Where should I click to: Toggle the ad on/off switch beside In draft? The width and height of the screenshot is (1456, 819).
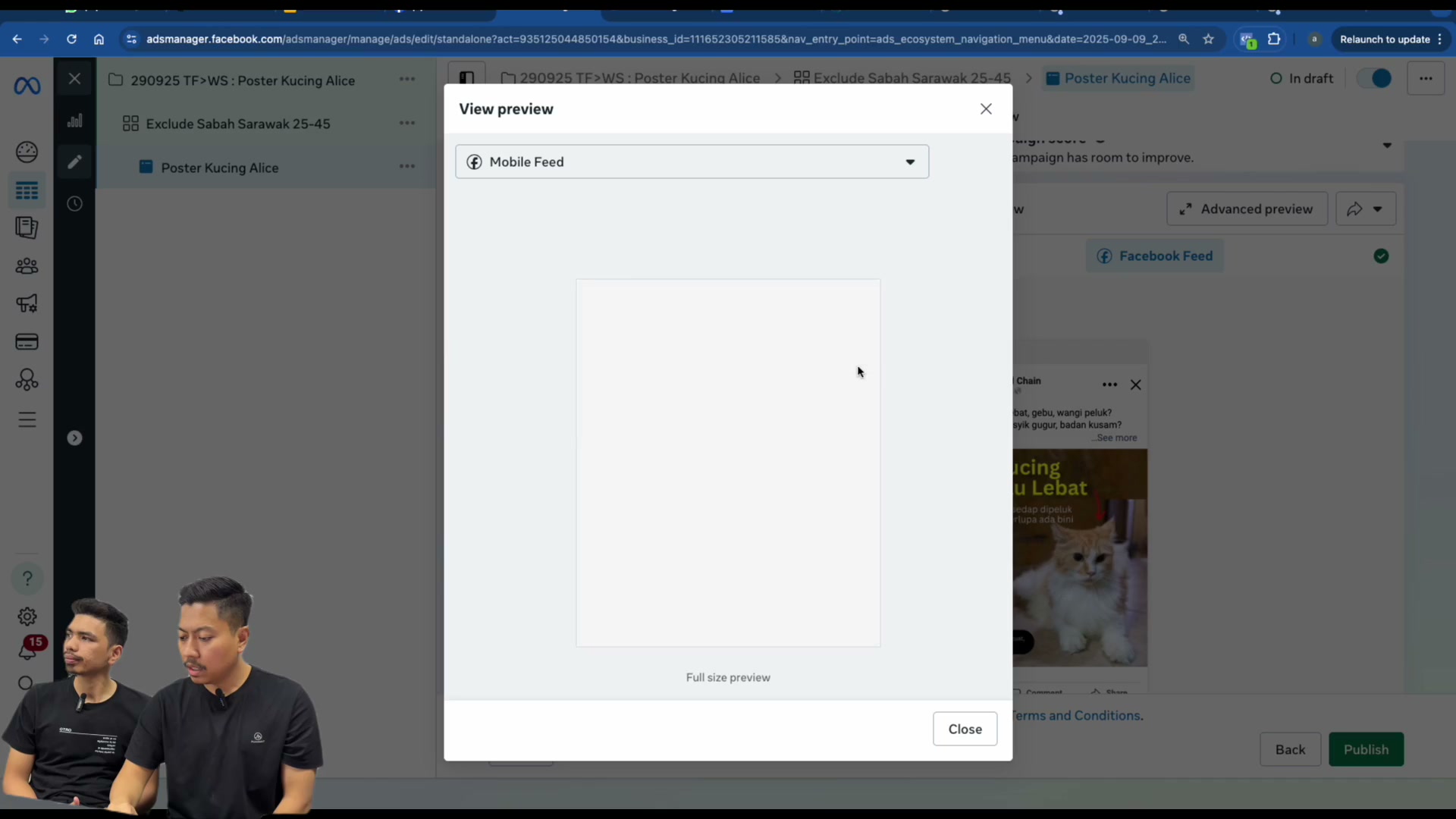click(x=1375, y=78)
